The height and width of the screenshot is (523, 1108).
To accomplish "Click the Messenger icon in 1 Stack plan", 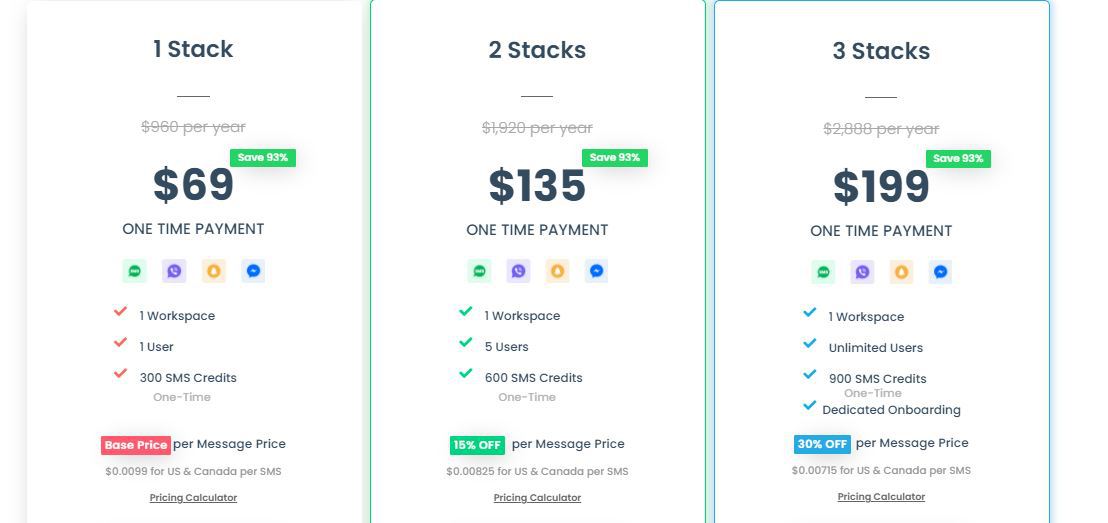I will click(254, 271).
